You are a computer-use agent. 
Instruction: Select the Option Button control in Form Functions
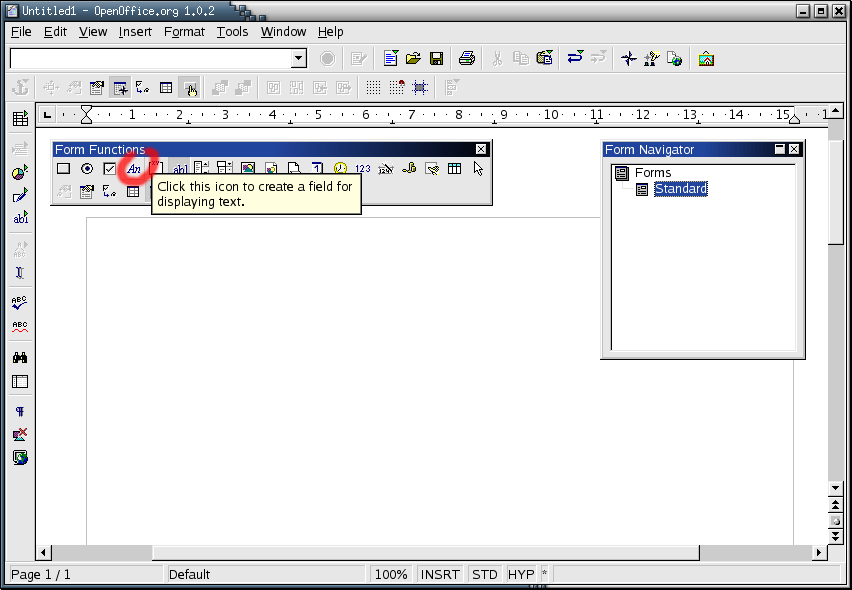tap(87, 169)
